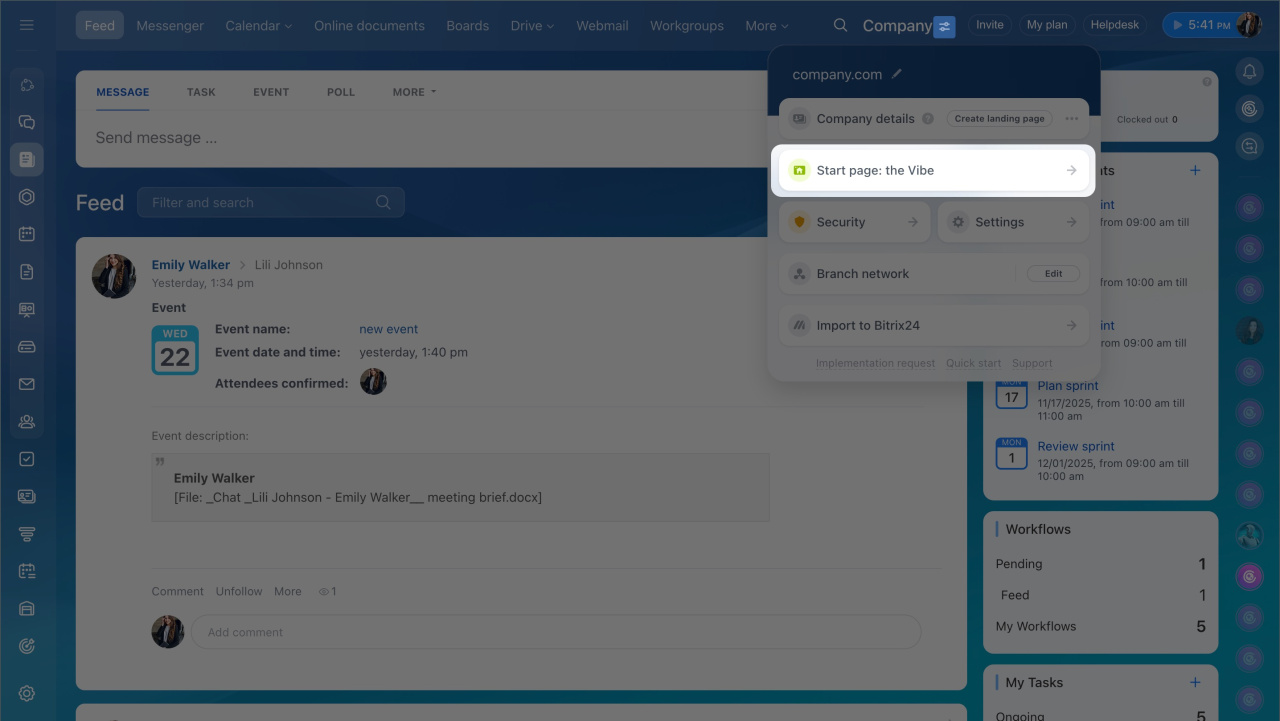Click the Edit button for Branch network
The image size is (1280, 721).
click(x=1053, y=273)
